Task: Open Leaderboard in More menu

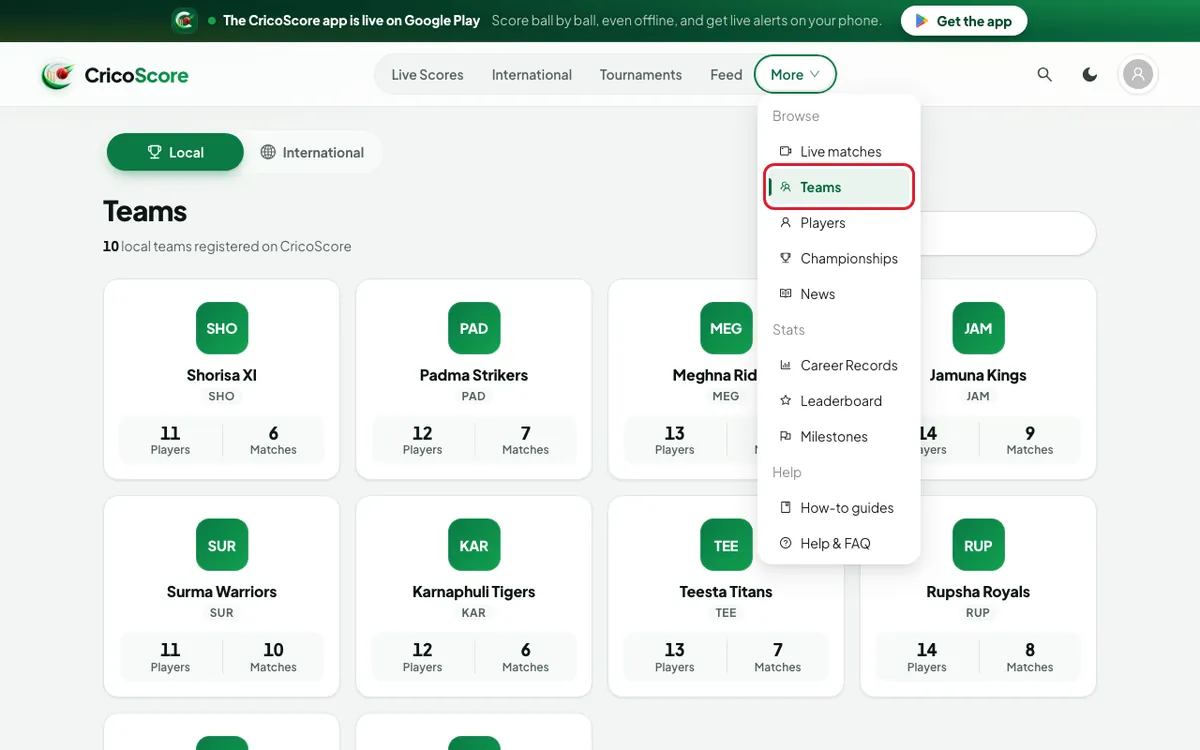Action: pos(839,401)
